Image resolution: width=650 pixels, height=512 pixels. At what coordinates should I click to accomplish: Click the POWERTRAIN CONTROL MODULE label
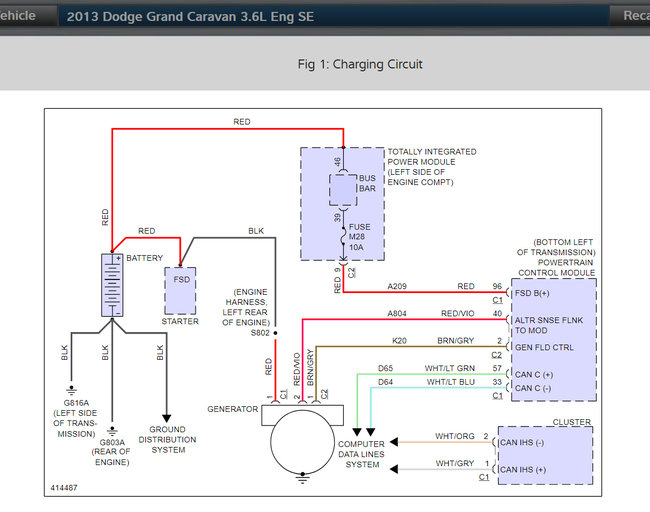[x=556, y=267]
